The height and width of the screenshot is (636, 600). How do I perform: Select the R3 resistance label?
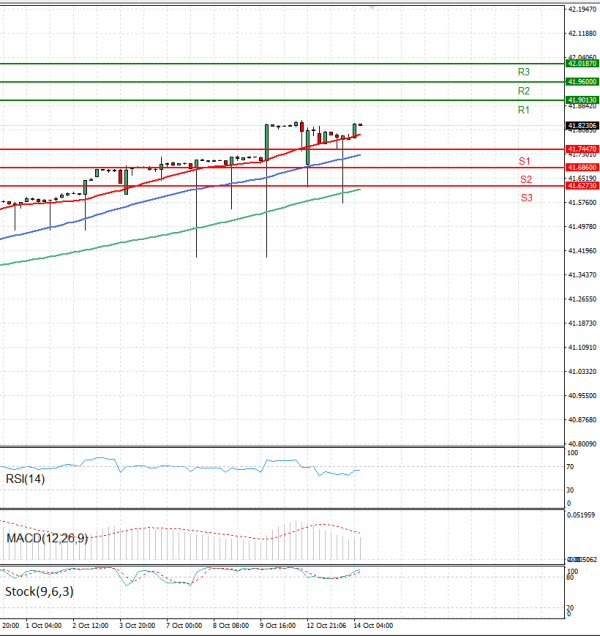[524, 72]
